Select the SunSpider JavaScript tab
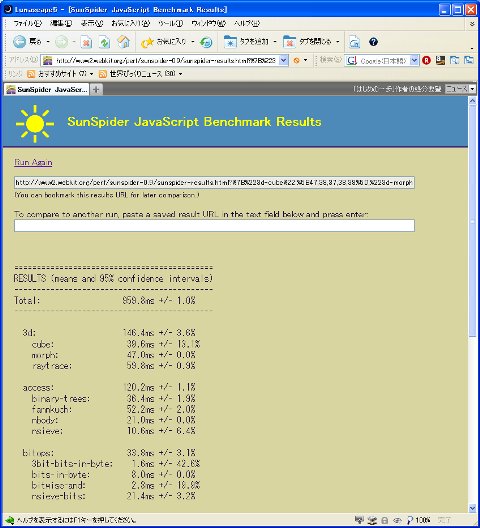The height and width of the screenshot is (528, 480). point(47,89)
